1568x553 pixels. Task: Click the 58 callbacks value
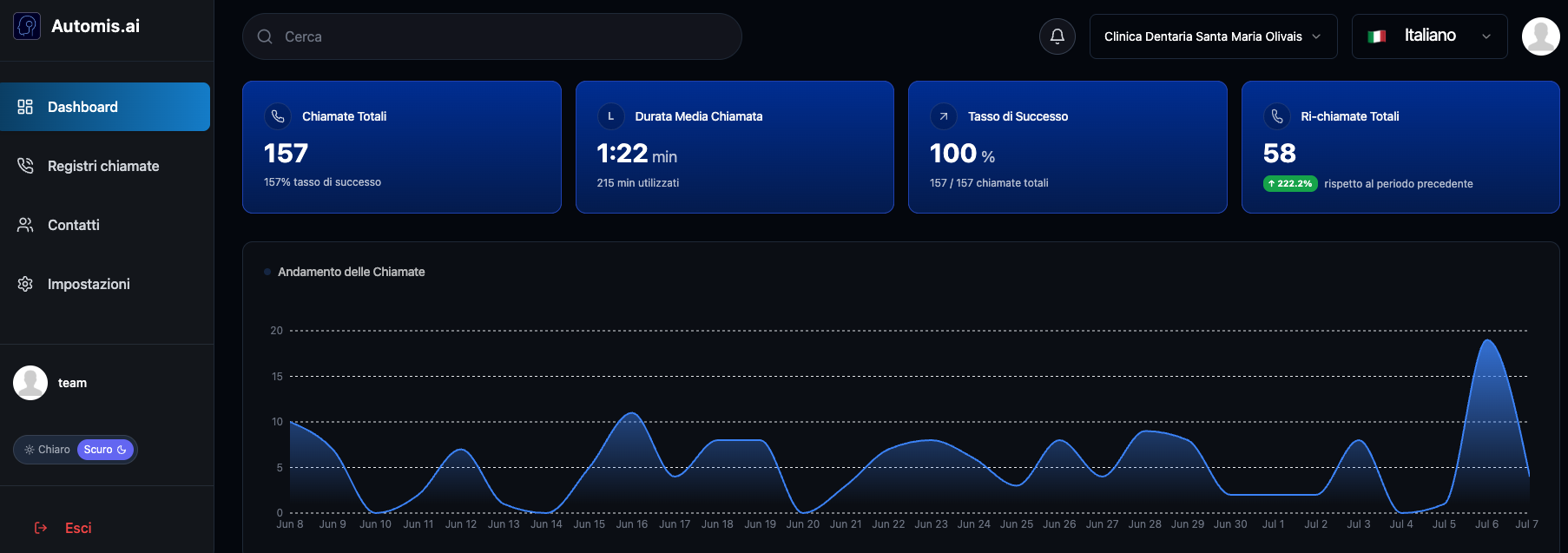coord(1280,154)
